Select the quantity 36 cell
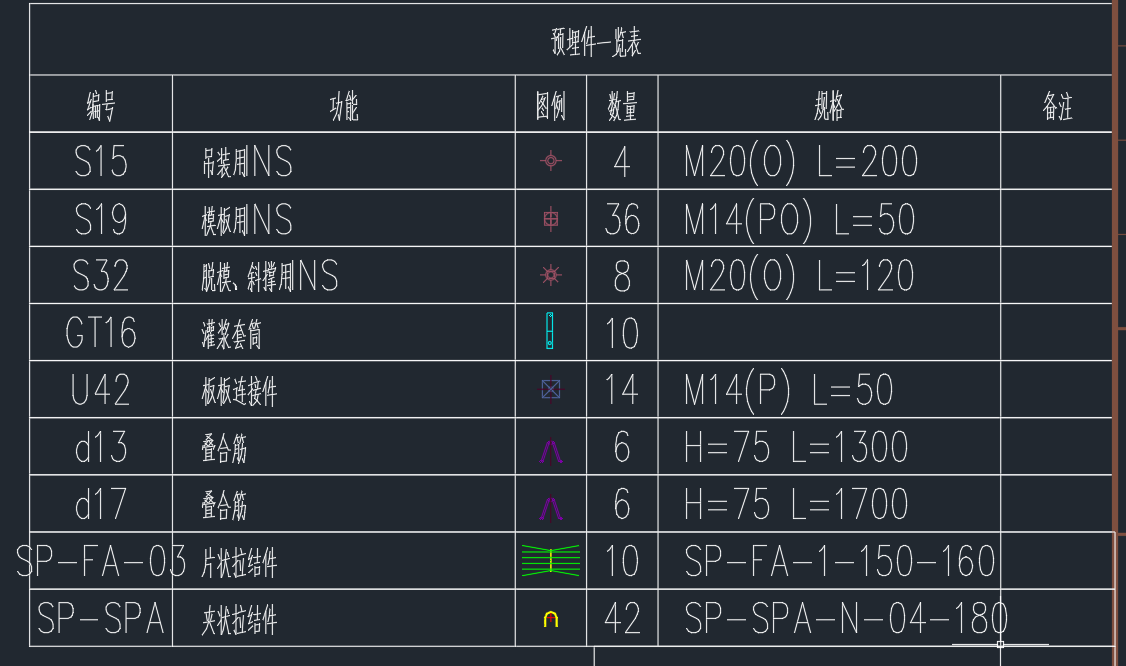 point(622,218)
